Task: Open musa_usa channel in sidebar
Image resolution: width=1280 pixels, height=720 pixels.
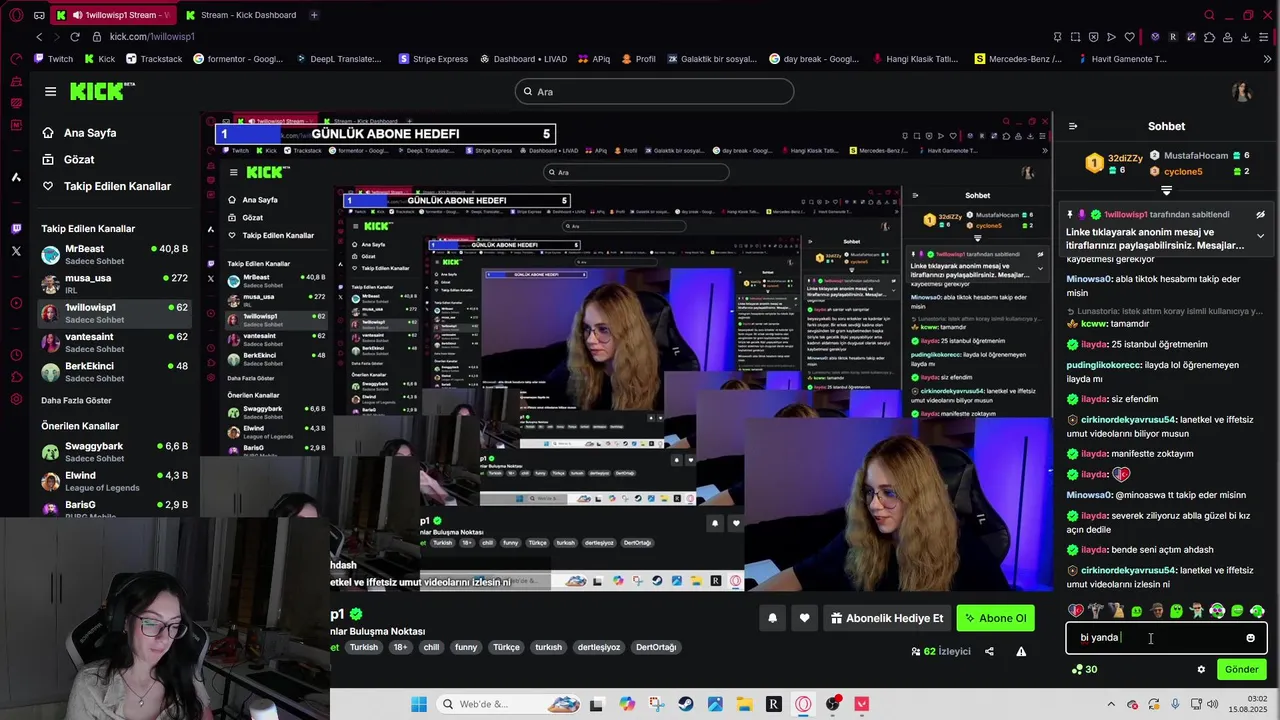Action: (x=114, y=283)
